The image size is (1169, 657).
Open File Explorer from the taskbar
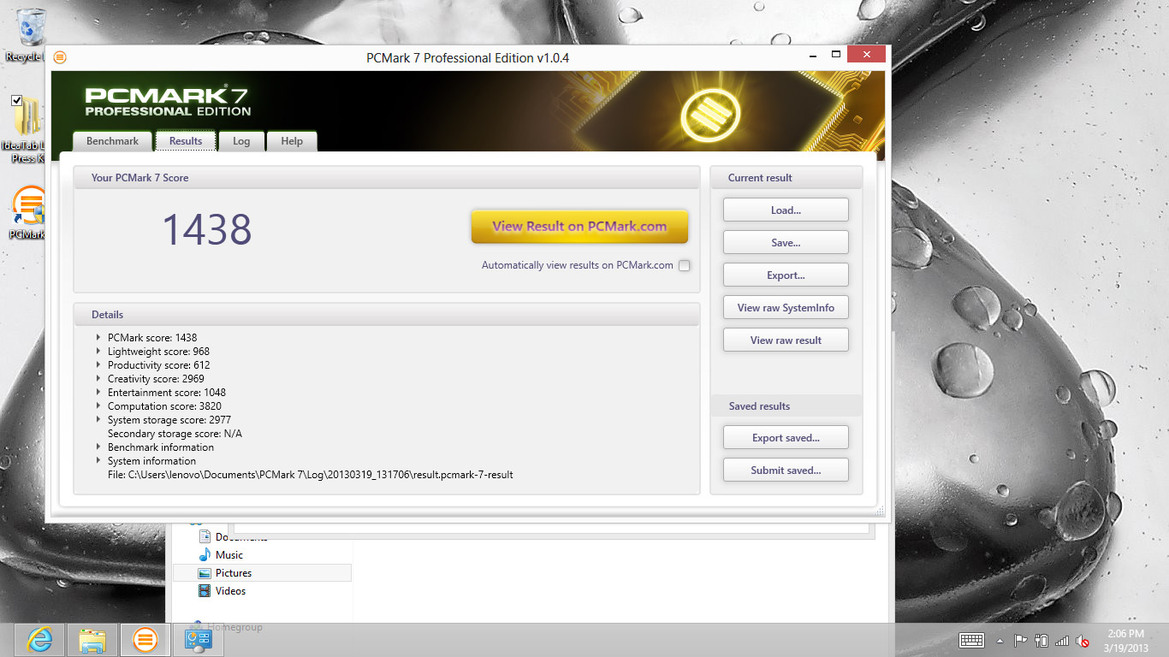pos(92,640)
